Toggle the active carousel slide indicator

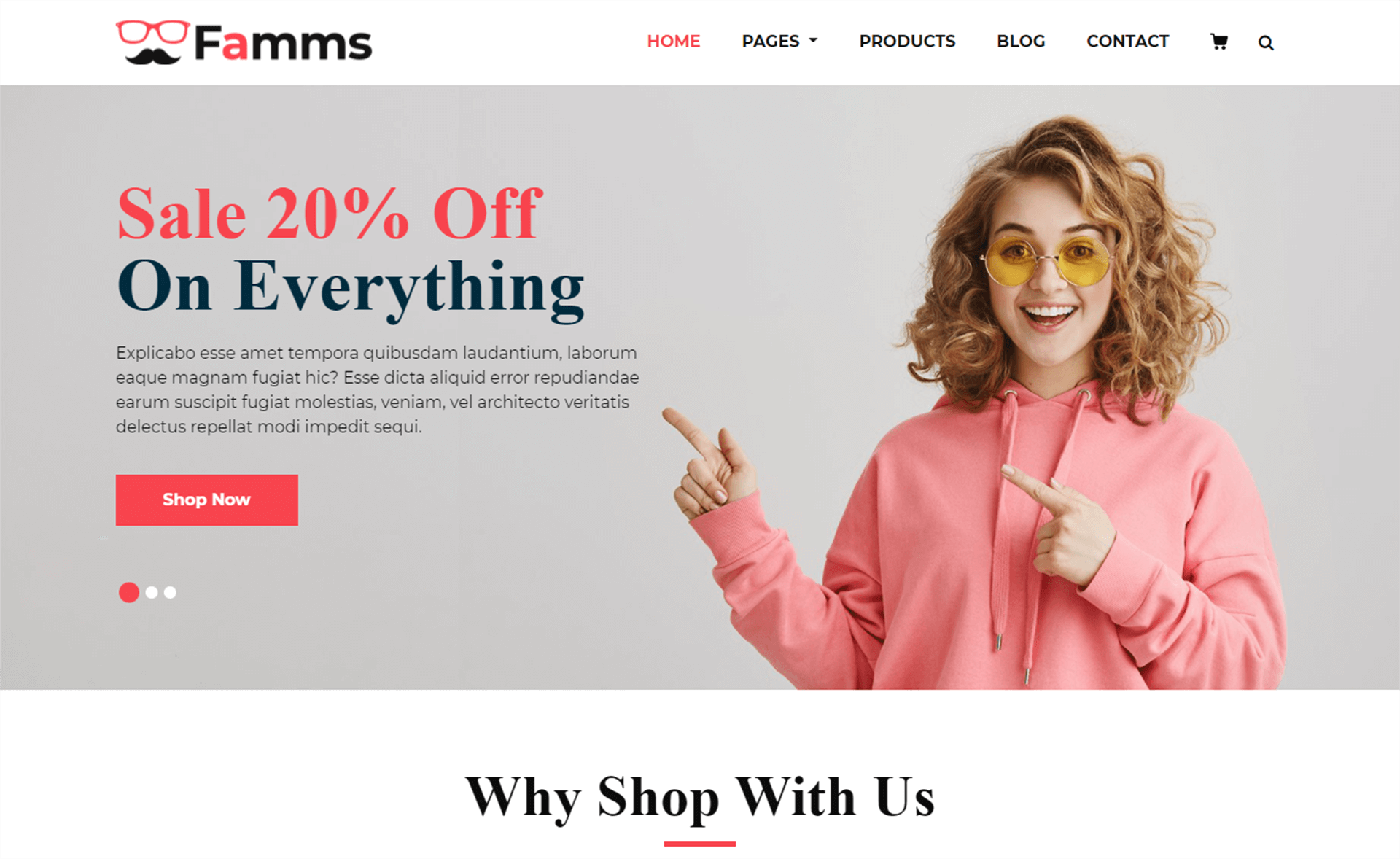129,592
